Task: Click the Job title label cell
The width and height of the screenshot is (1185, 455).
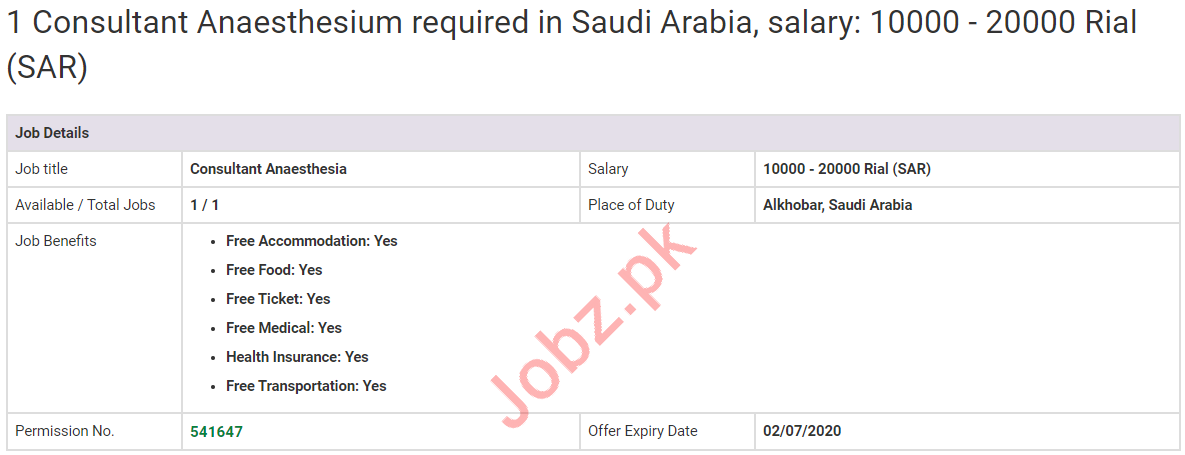Action: (42, 169)
